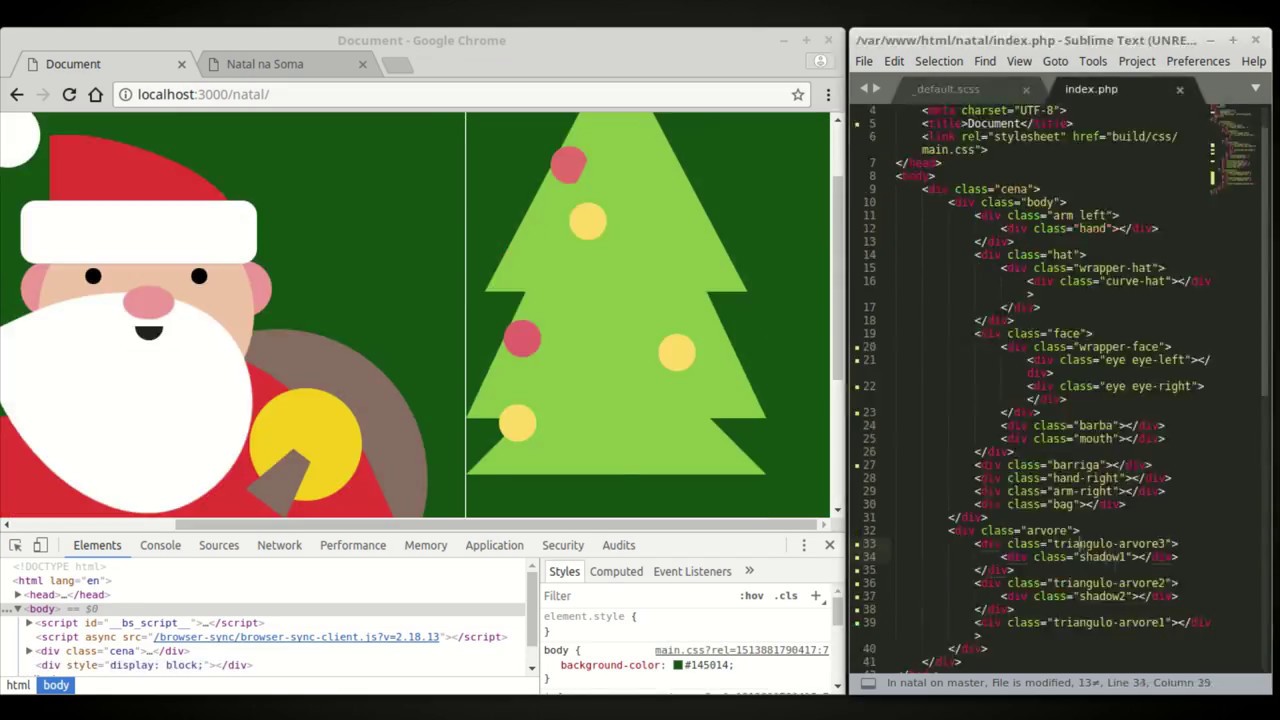The image size is (1280, 720).
Task: Select body in the DevTools breadcrumb
Action: [x=56, y=685]
